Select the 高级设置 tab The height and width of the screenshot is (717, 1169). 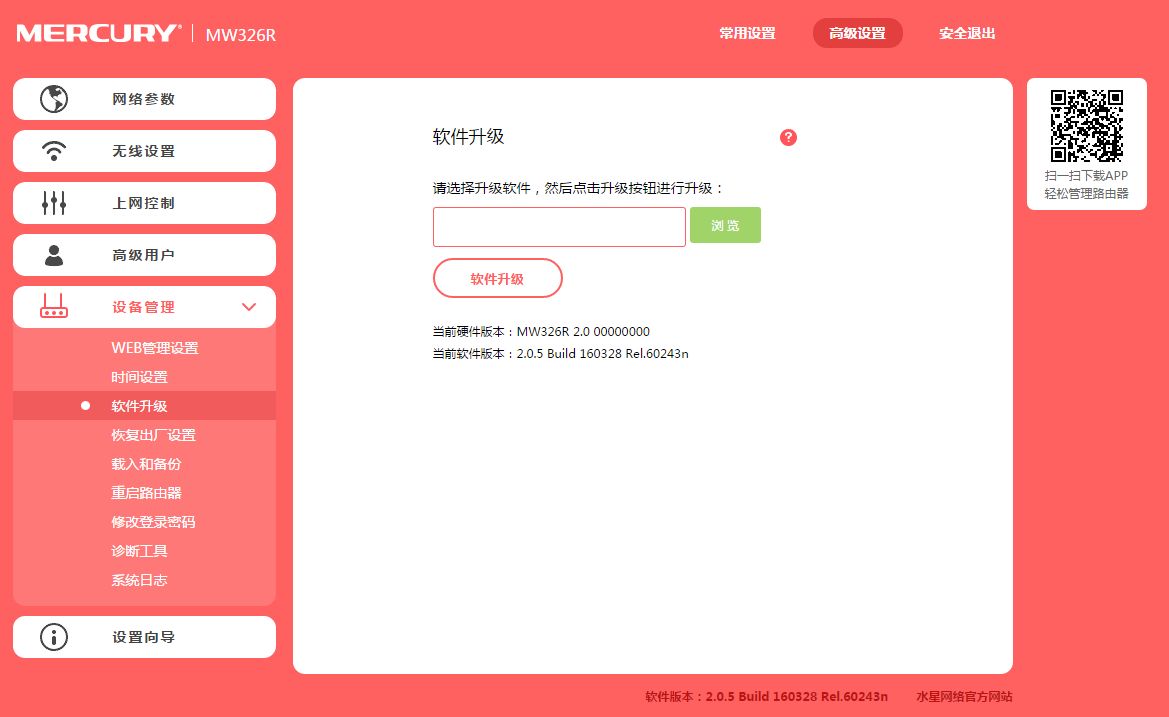pyautogui.click(x=857, y=34)
